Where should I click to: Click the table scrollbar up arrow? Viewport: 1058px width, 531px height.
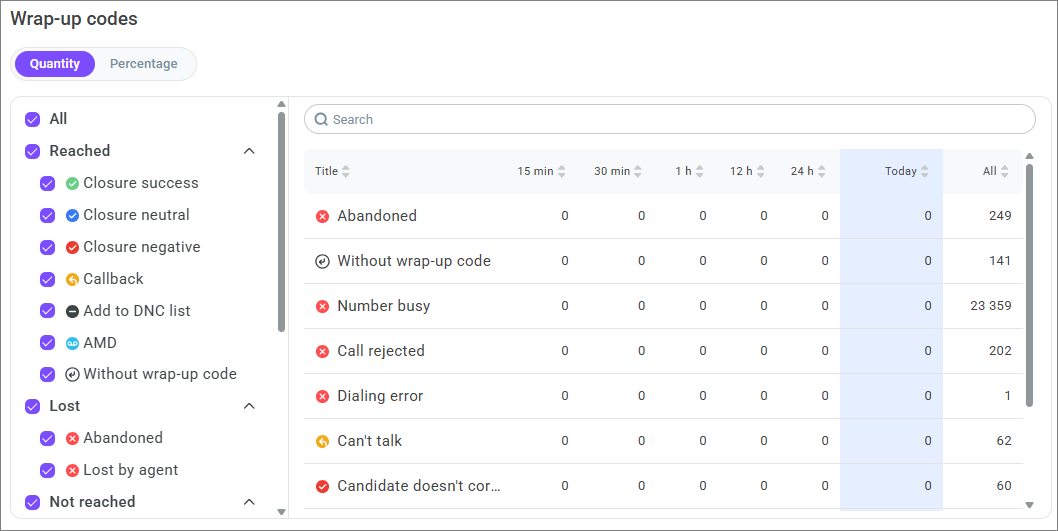(1029, 156)
